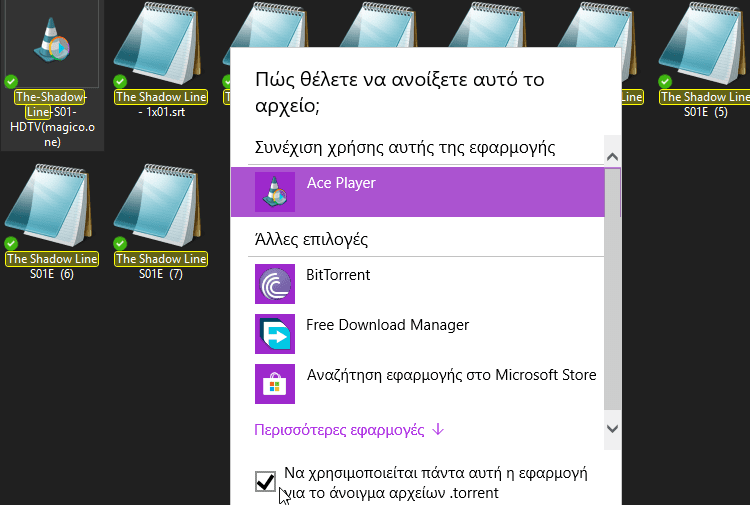Click the dialog scrollbar up arrow
The height and width of the screenshot is (505, 750).
[612, 157]
